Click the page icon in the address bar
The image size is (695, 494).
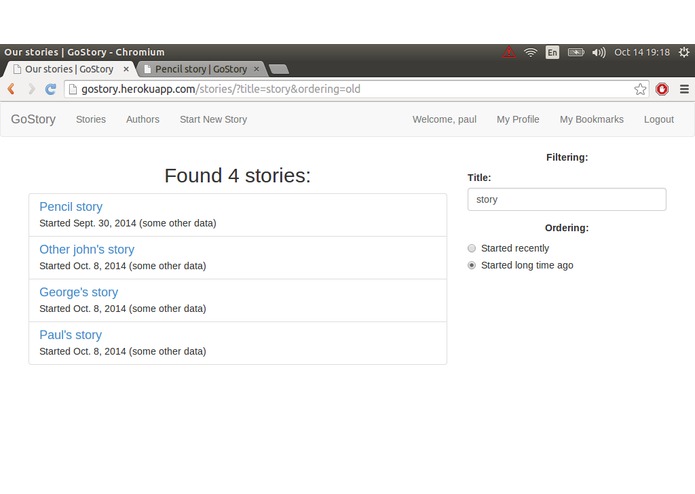73,89
